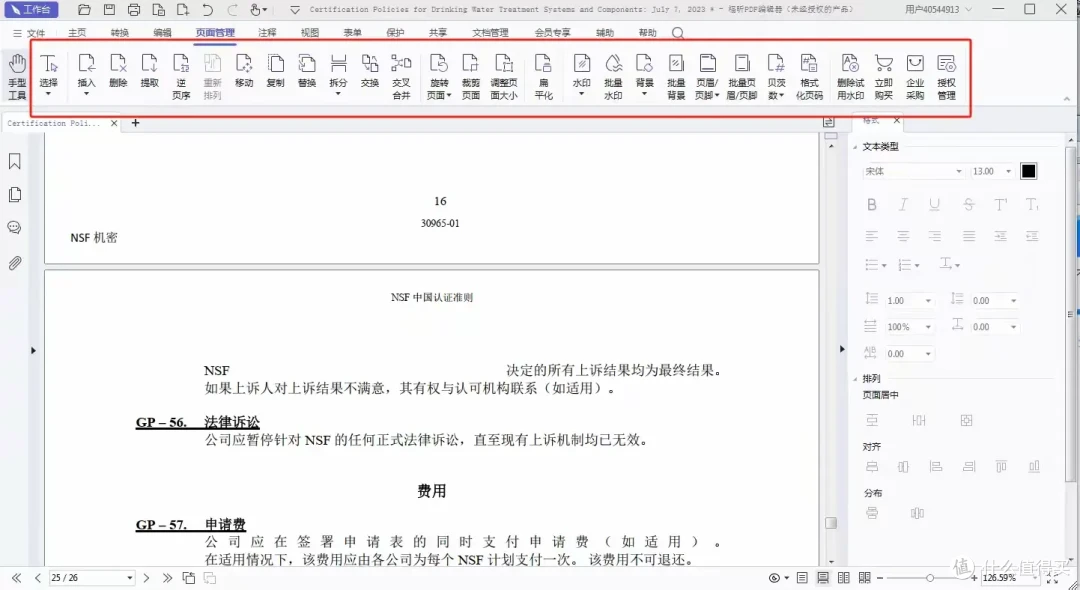
Task: Toggle strikethrough text formatting
Action: point(968,204)
